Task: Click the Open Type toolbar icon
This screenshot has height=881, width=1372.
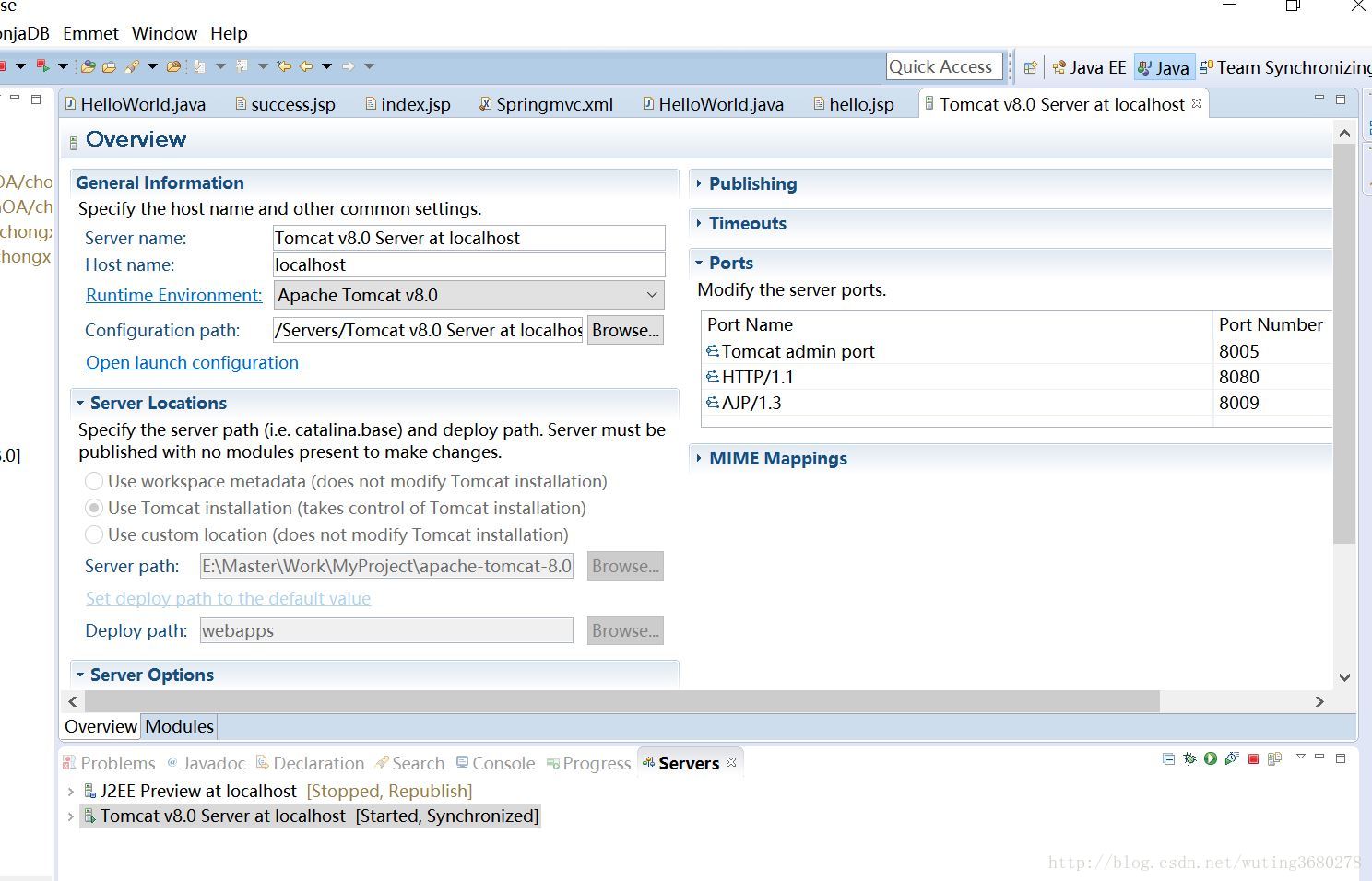Action: coord(88,66)
